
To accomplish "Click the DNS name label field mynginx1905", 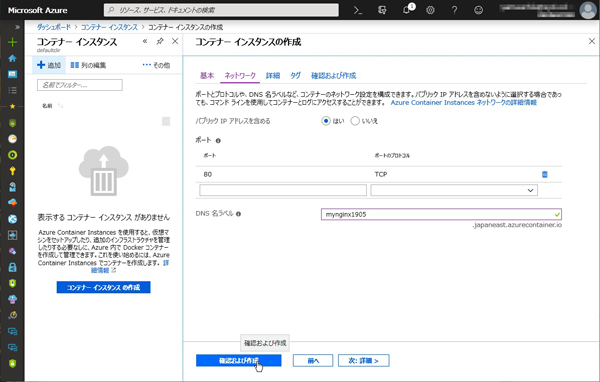I will [x=441, y=214].
